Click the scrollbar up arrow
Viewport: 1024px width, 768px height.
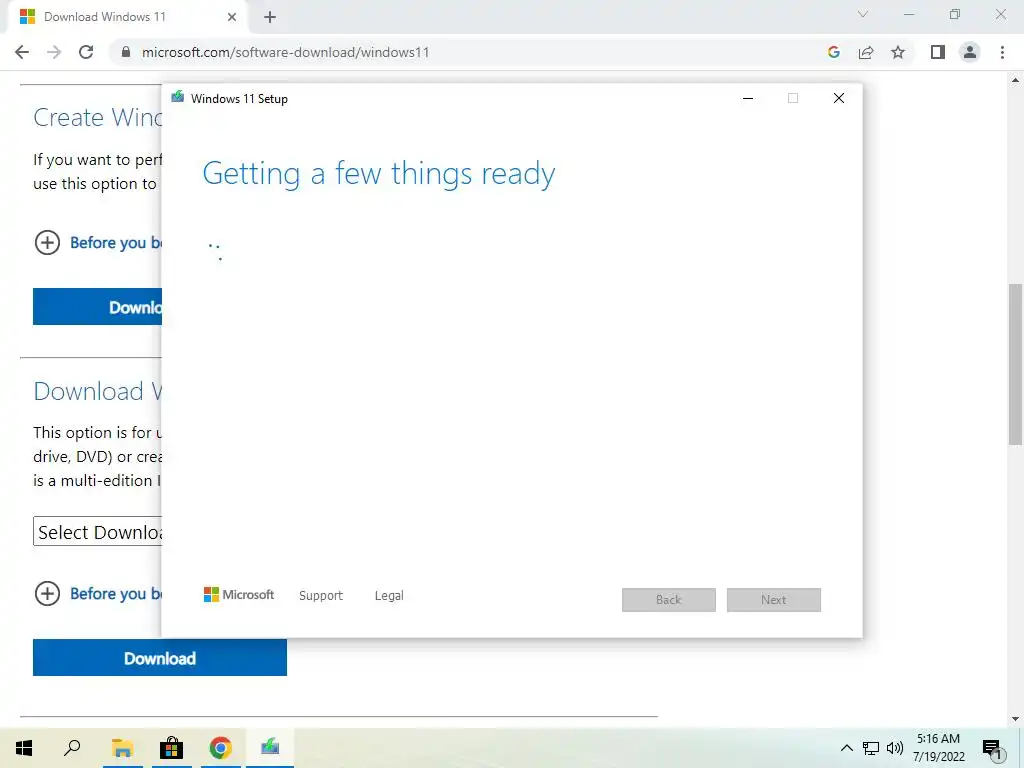tap(1015, 80)
